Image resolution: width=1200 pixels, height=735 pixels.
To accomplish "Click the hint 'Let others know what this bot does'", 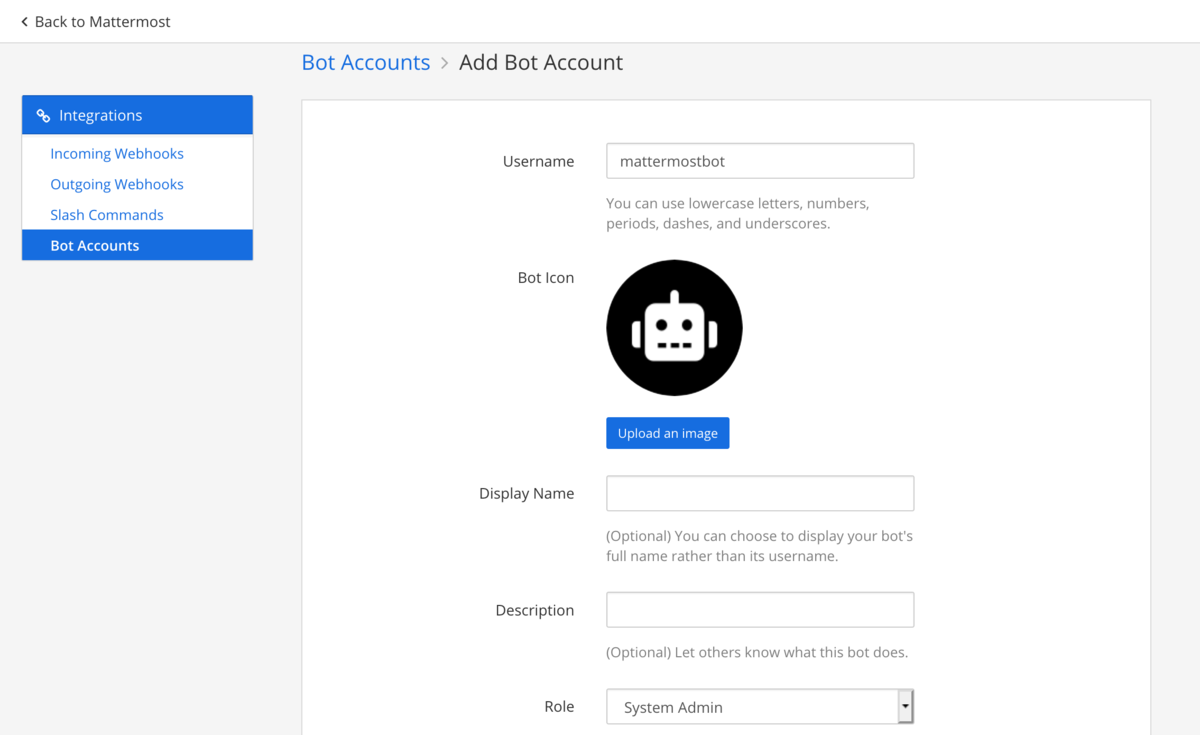I will point(757,652).
